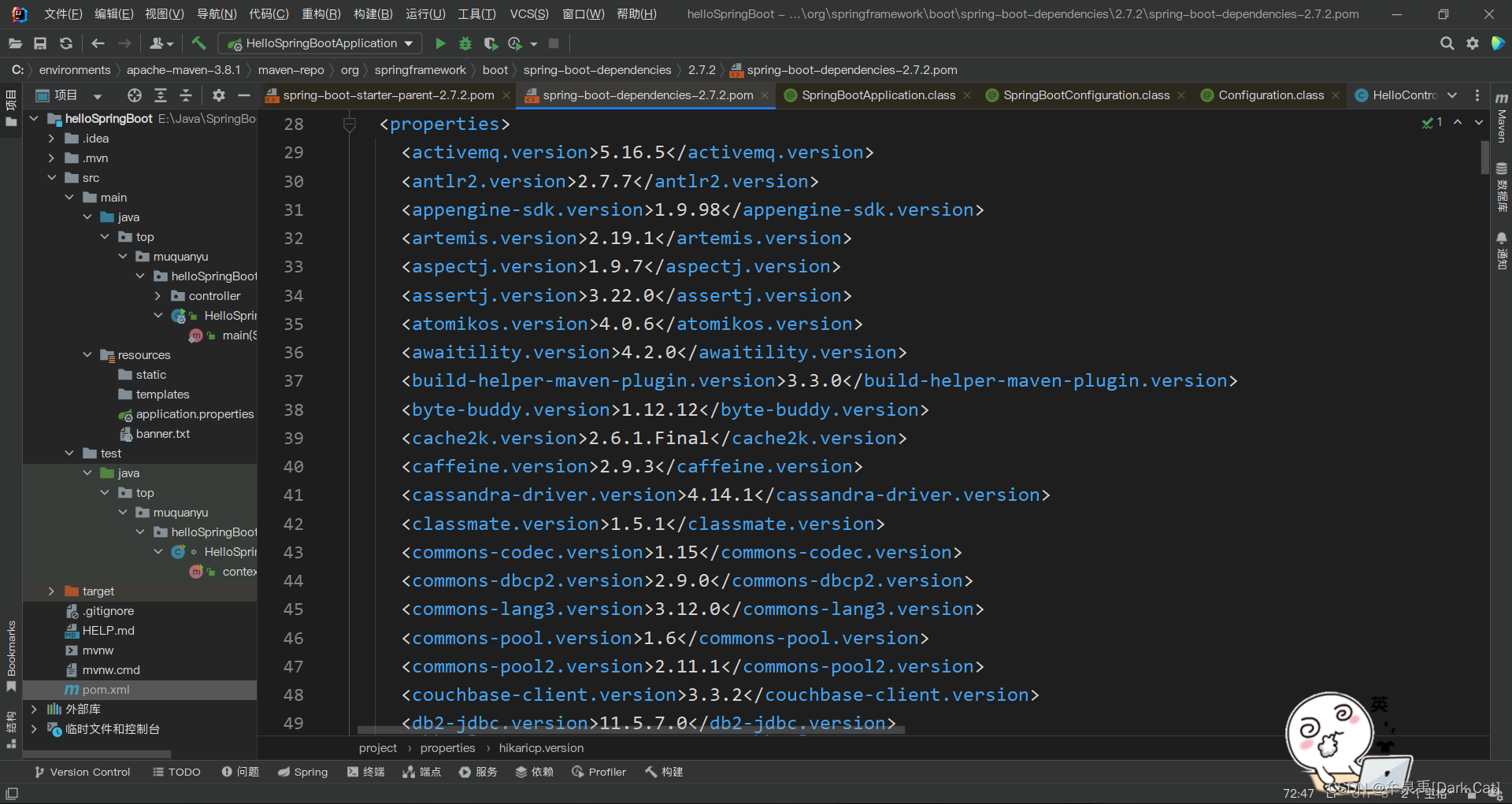Reload from disk sync icon
Screen dimensions: 1512x804
tap(66, 43)
